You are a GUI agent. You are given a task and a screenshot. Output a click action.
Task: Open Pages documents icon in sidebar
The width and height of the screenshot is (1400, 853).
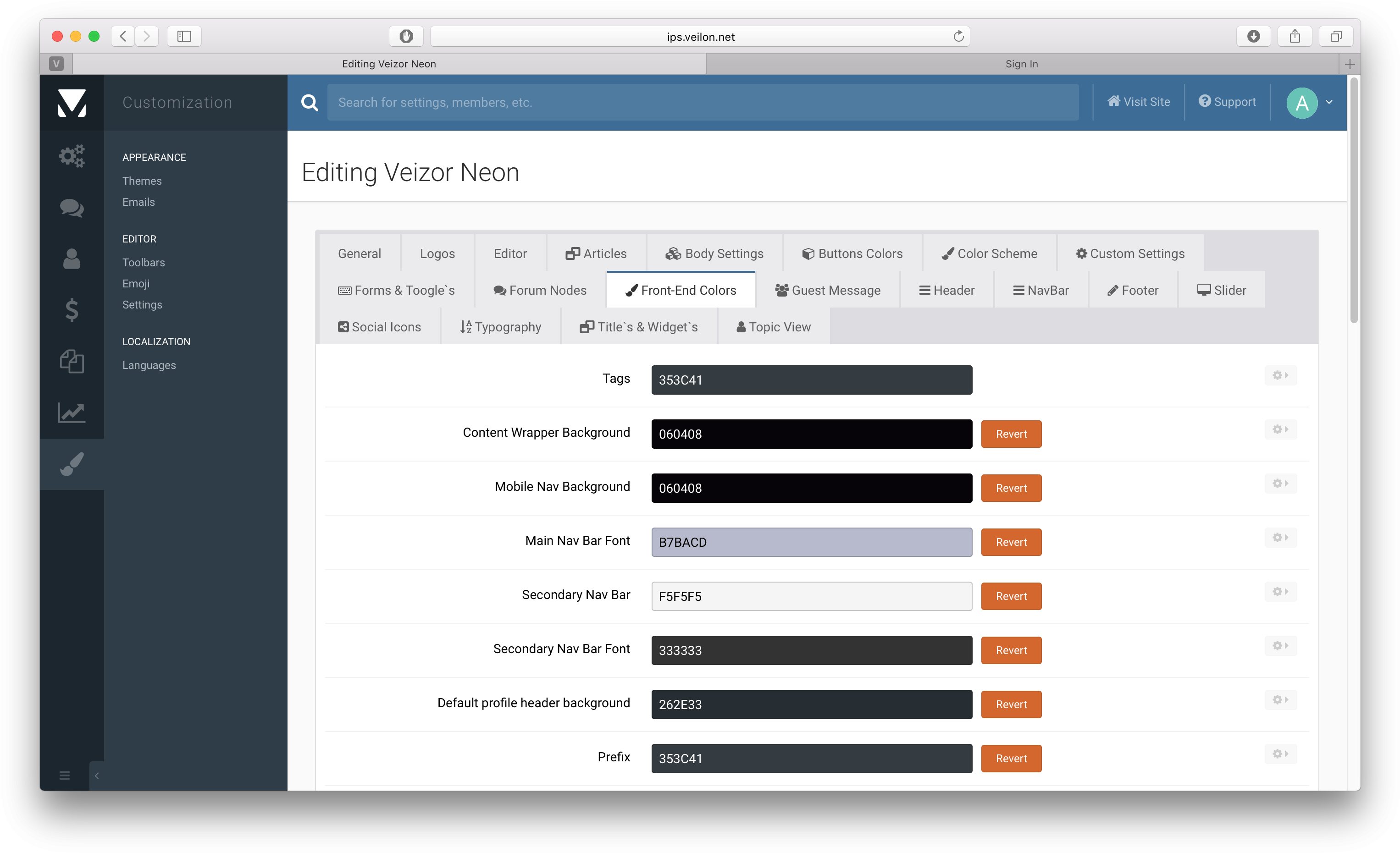pos(72,361)
